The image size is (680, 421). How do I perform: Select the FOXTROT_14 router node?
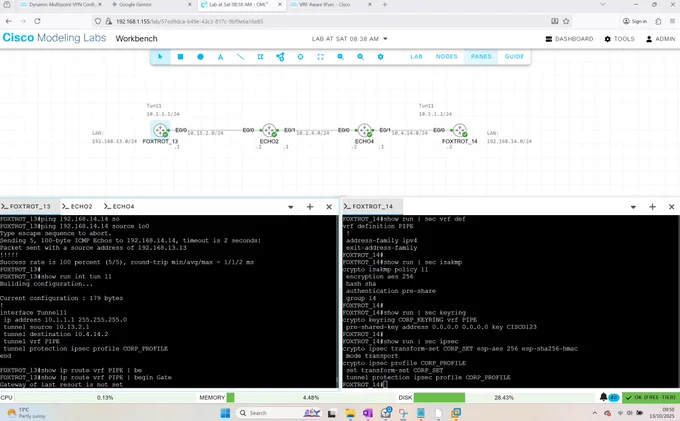pyautogui.click(x=459, y=130)
